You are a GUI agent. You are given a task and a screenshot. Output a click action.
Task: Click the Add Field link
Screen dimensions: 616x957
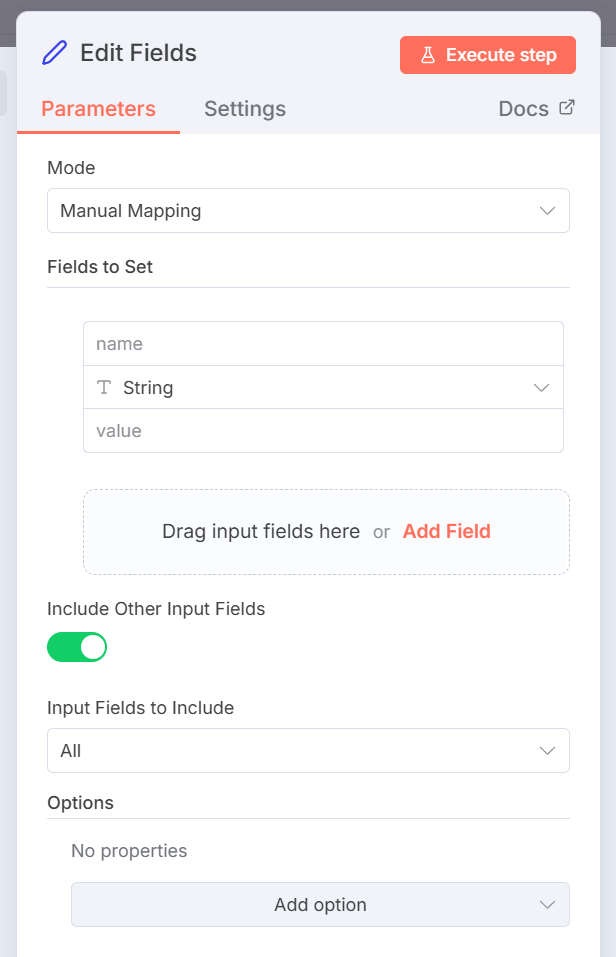(x=446, y=532)
